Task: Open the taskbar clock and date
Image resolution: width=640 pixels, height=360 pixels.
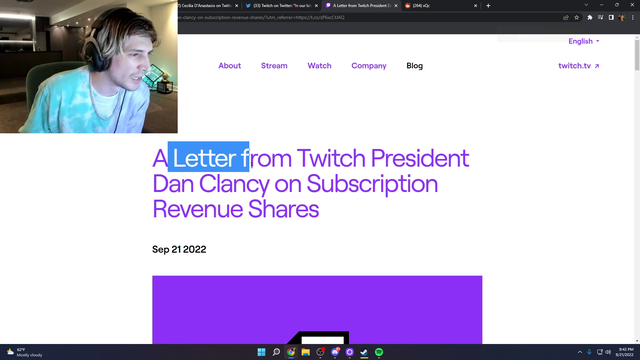Action: coord(626,352)
